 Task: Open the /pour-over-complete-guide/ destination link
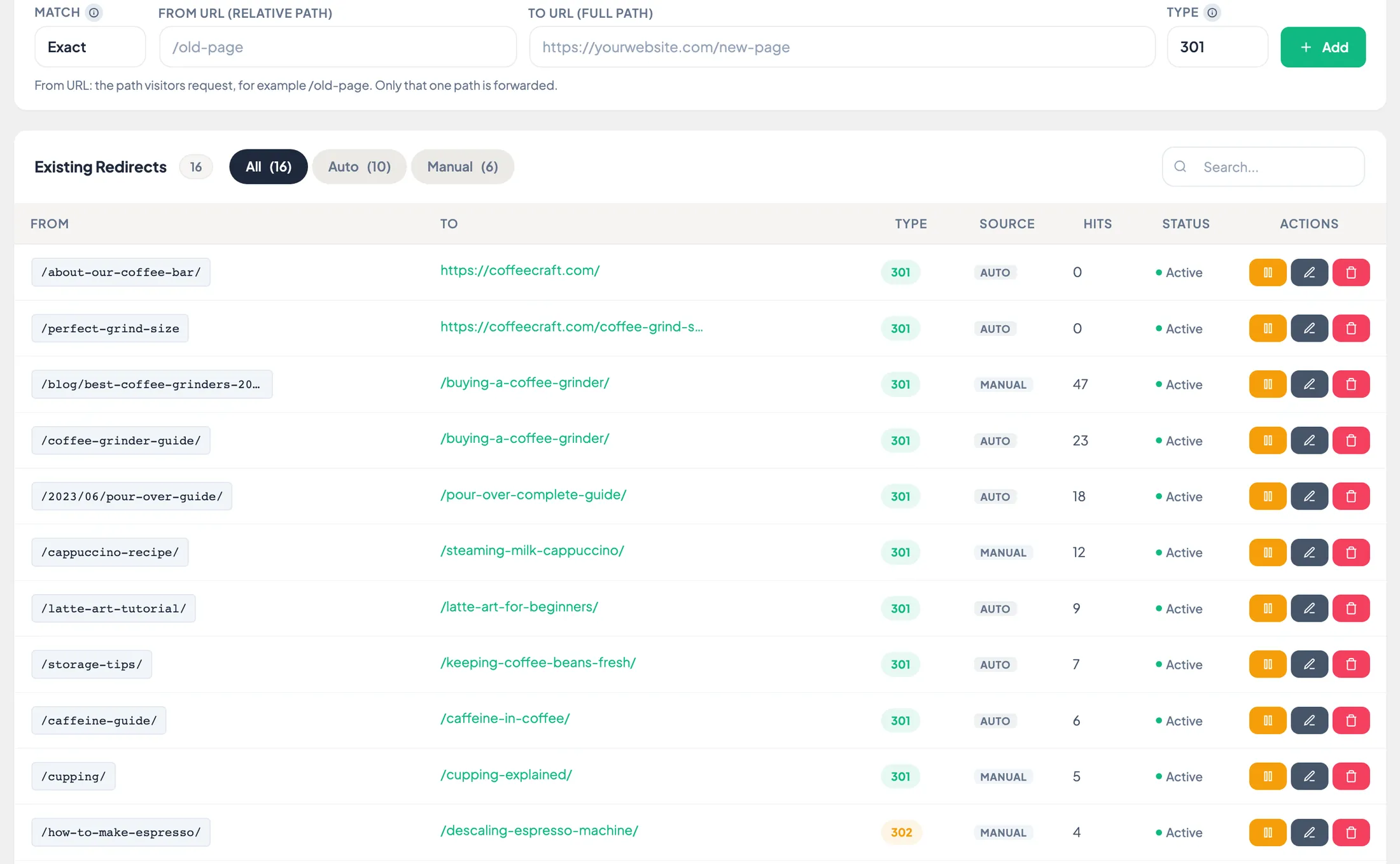pyautogui.click(x=533, y=494)
